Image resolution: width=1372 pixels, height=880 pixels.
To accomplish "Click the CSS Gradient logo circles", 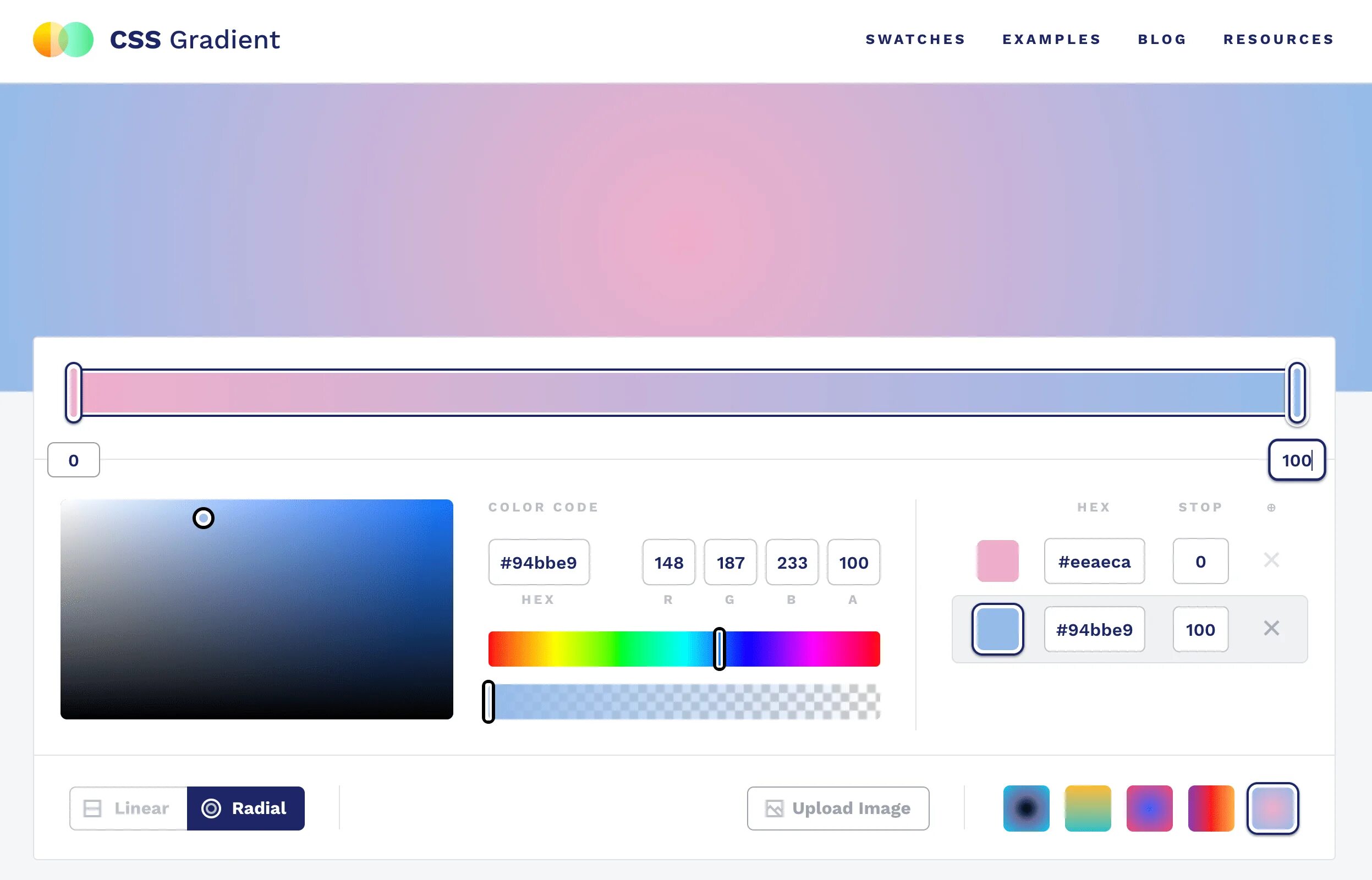I will (63, 40).
